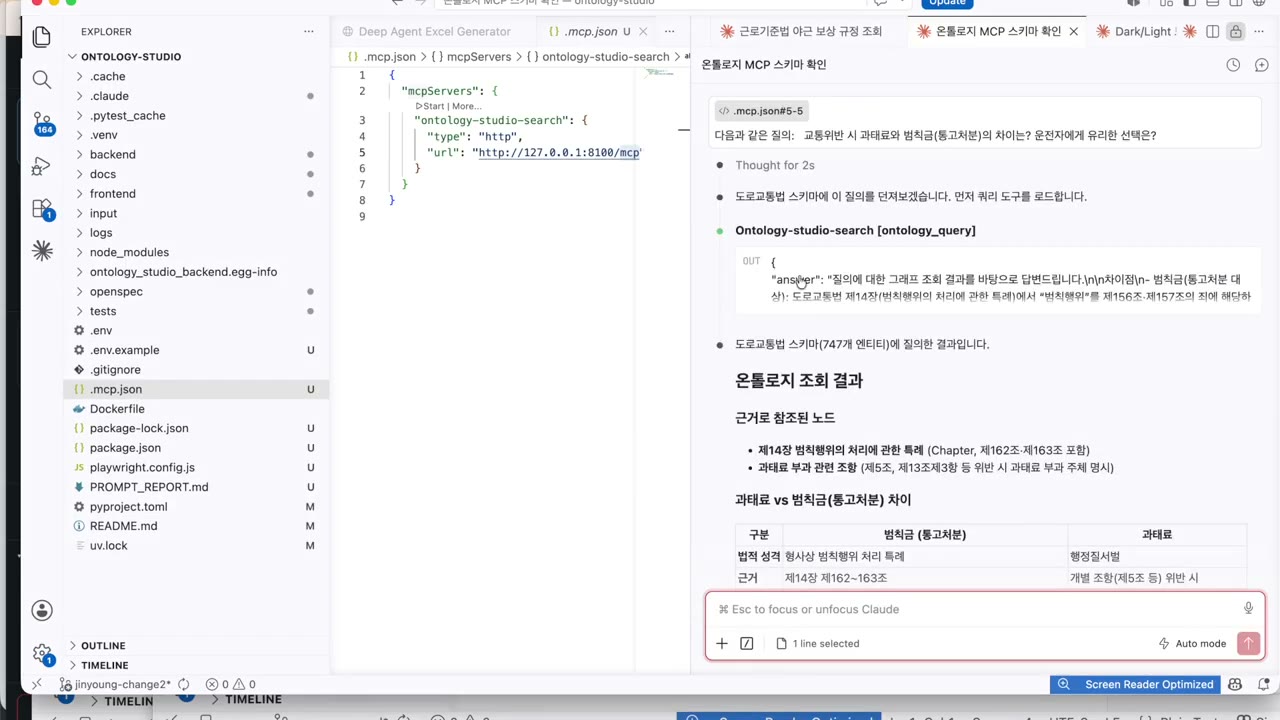Open playwright.config.js in Explorer
This screenshot has height=720, width=1280.
[x=142, y=468]
